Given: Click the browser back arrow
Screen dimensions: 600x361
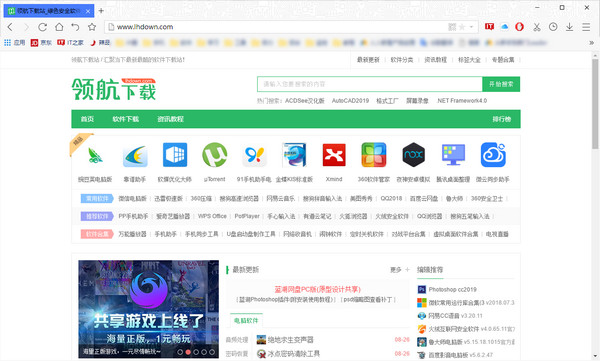Looking at the screenshot, I should [10, 27].
